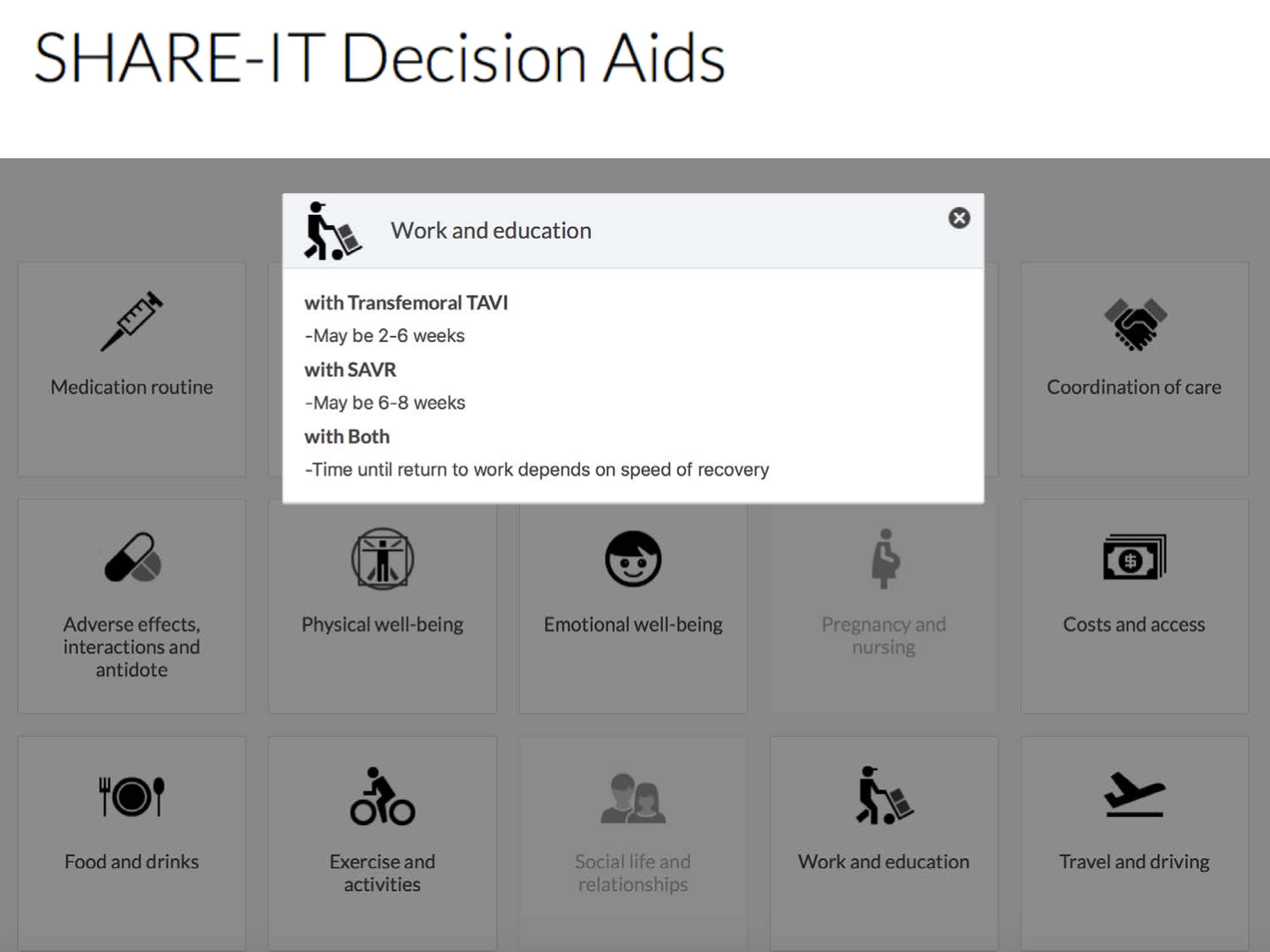The height and width of the screenshot is (952, 1270).
Task: Click the Travel and driving label
Action: (1134, 861)
